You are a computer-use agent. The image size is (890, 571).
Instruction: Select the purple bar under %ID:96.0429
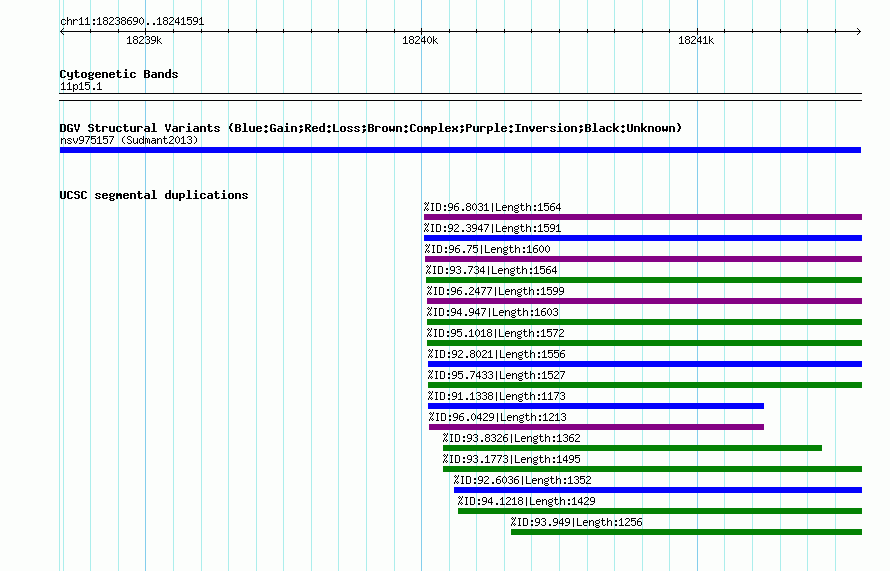pos(596,427)
